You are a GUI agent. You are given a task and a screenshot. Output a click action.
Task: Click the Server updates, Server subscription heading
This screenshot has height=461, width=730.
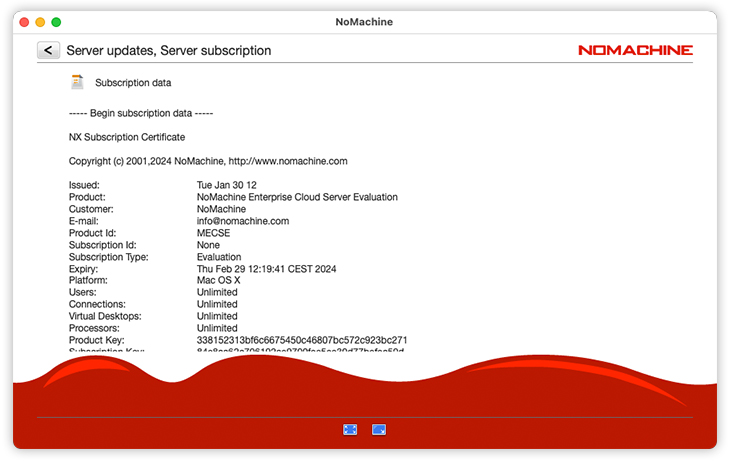coord(168,50)
